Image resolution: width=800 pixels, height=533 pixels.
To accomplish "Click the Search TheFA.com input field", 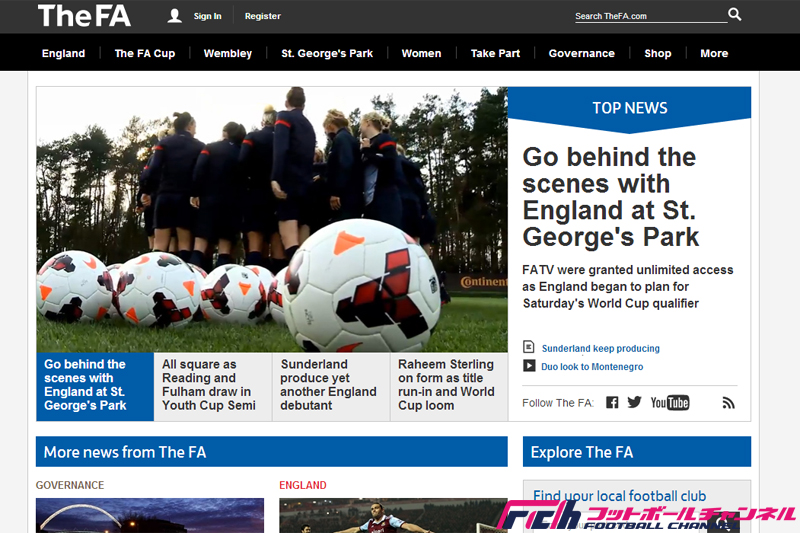I will (x=648, y=16).
